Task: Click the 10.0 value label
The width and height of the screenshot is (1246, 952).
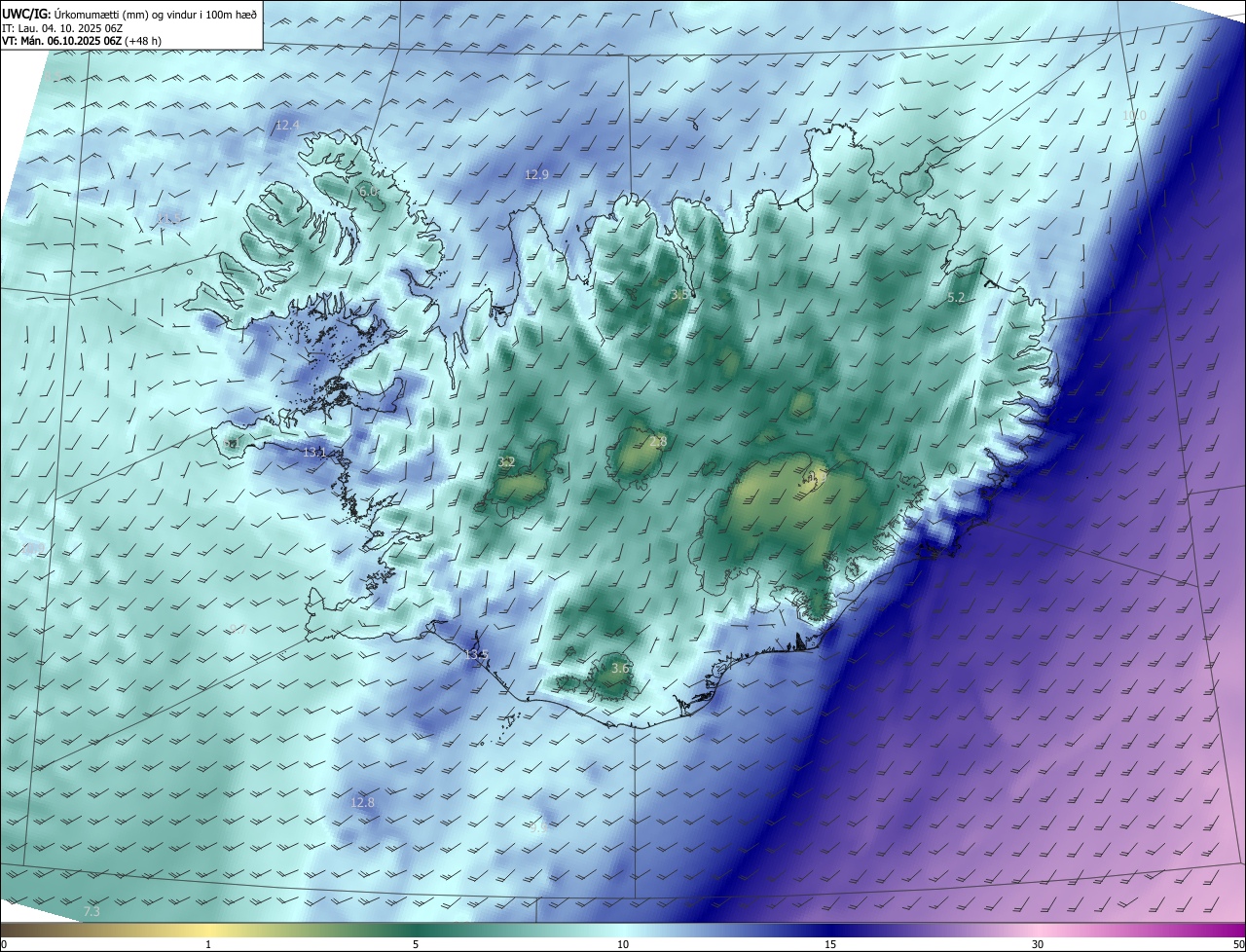Action: 1134,115
